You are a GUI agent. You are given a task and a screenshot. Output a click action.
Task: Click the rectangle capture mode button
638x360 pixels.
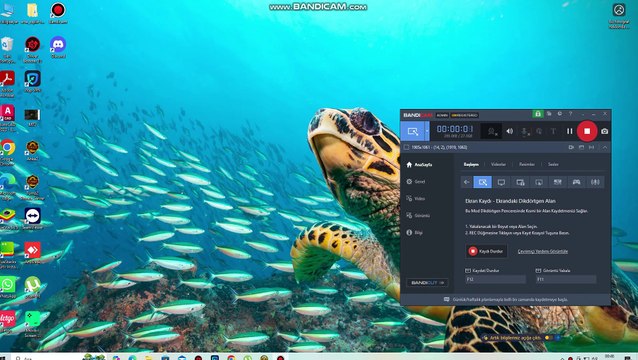point(413,131)
